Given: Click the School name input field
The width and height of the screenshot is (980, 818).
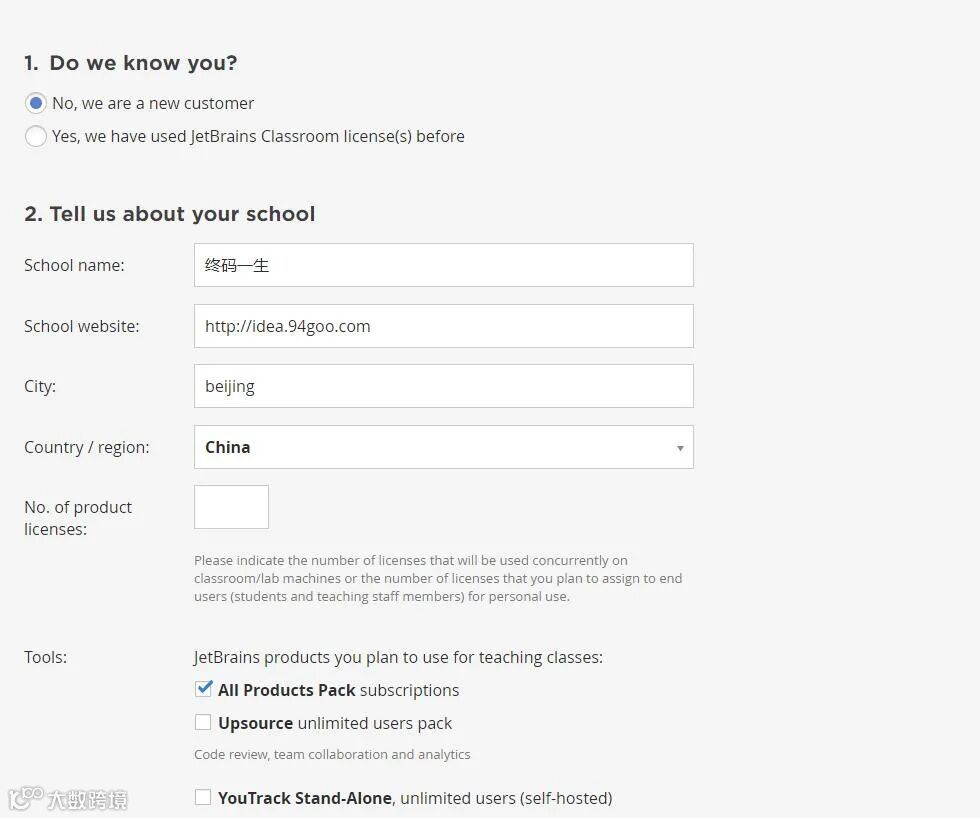Looking at the screenshot, I should pyautogui.click(x=443, y=265).
